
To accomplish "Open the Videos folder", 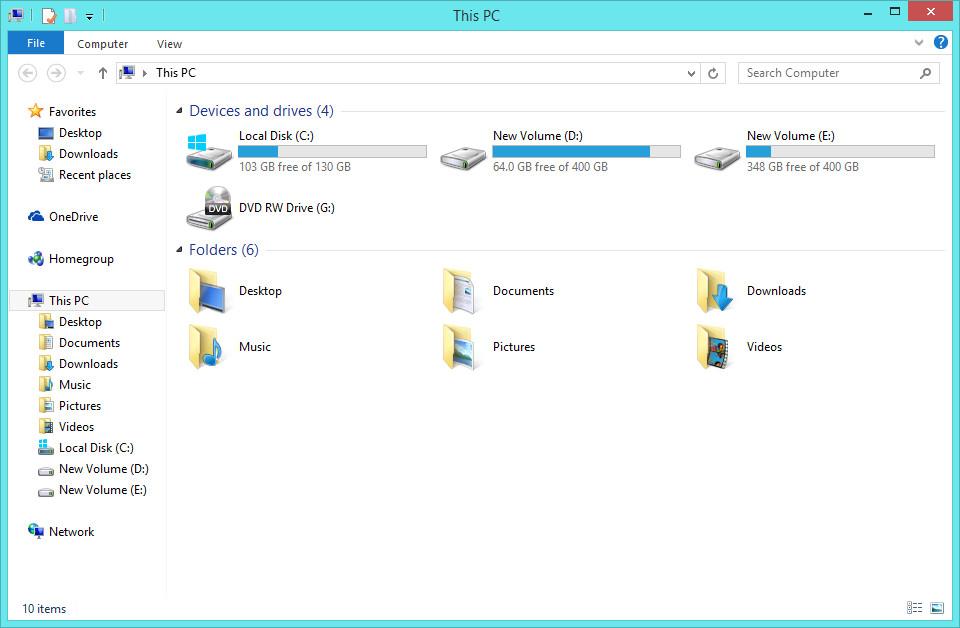I will click(765, 347).
